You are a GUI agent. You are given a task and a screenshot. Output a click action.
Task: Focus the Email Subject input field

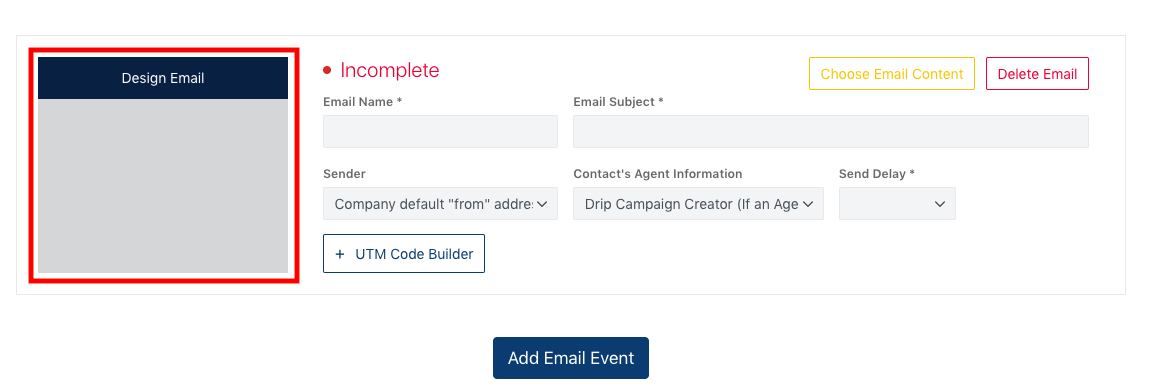click(830, 131)
